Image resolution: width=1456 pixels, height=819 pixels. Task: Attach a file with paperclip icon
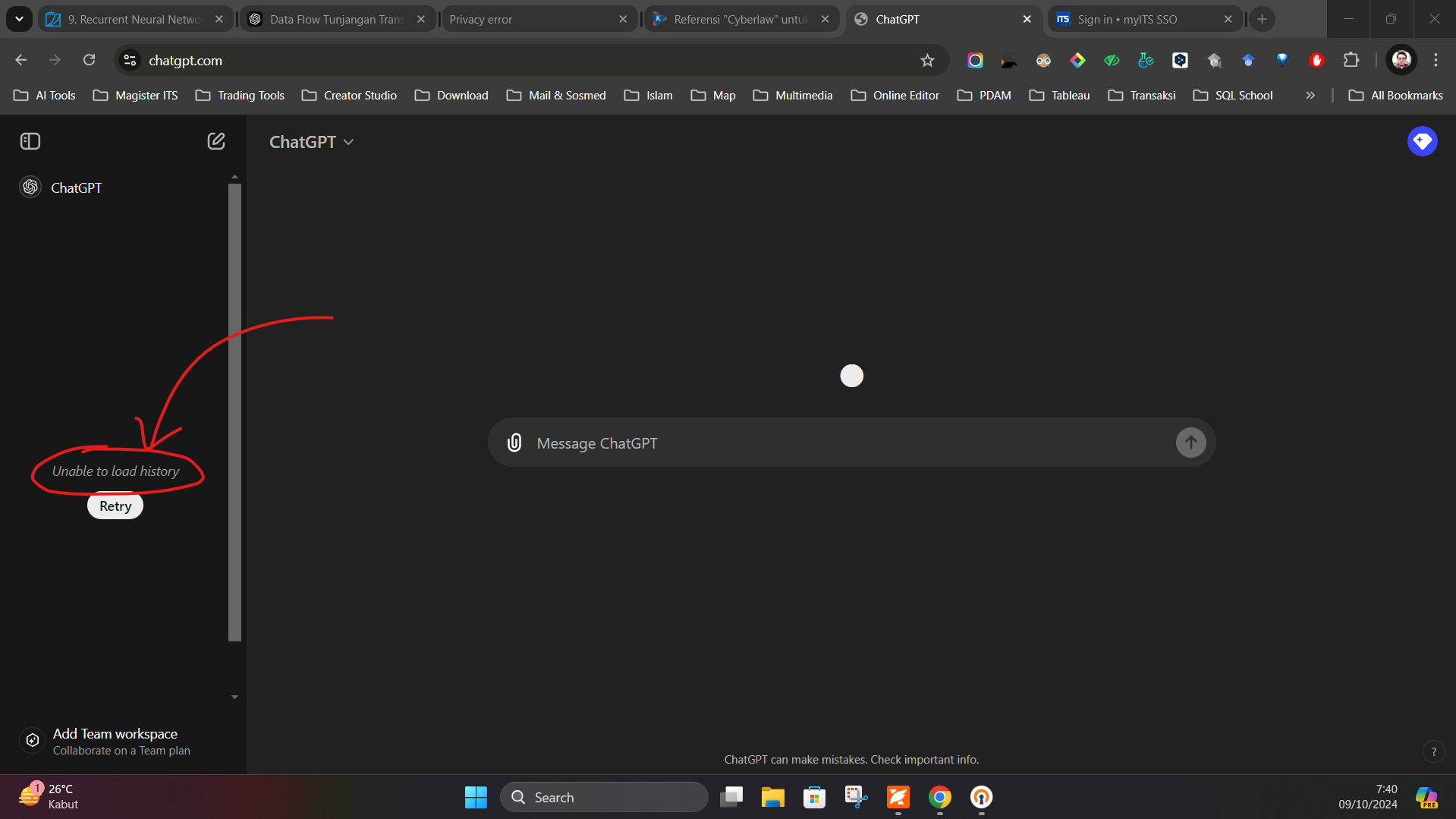point(514,443)
